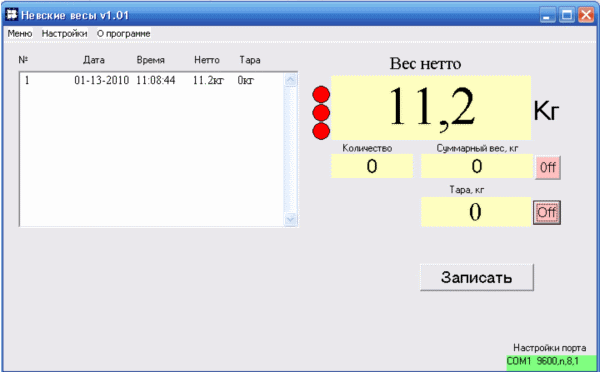Click the bottom red indicator light

coord(321,131)
